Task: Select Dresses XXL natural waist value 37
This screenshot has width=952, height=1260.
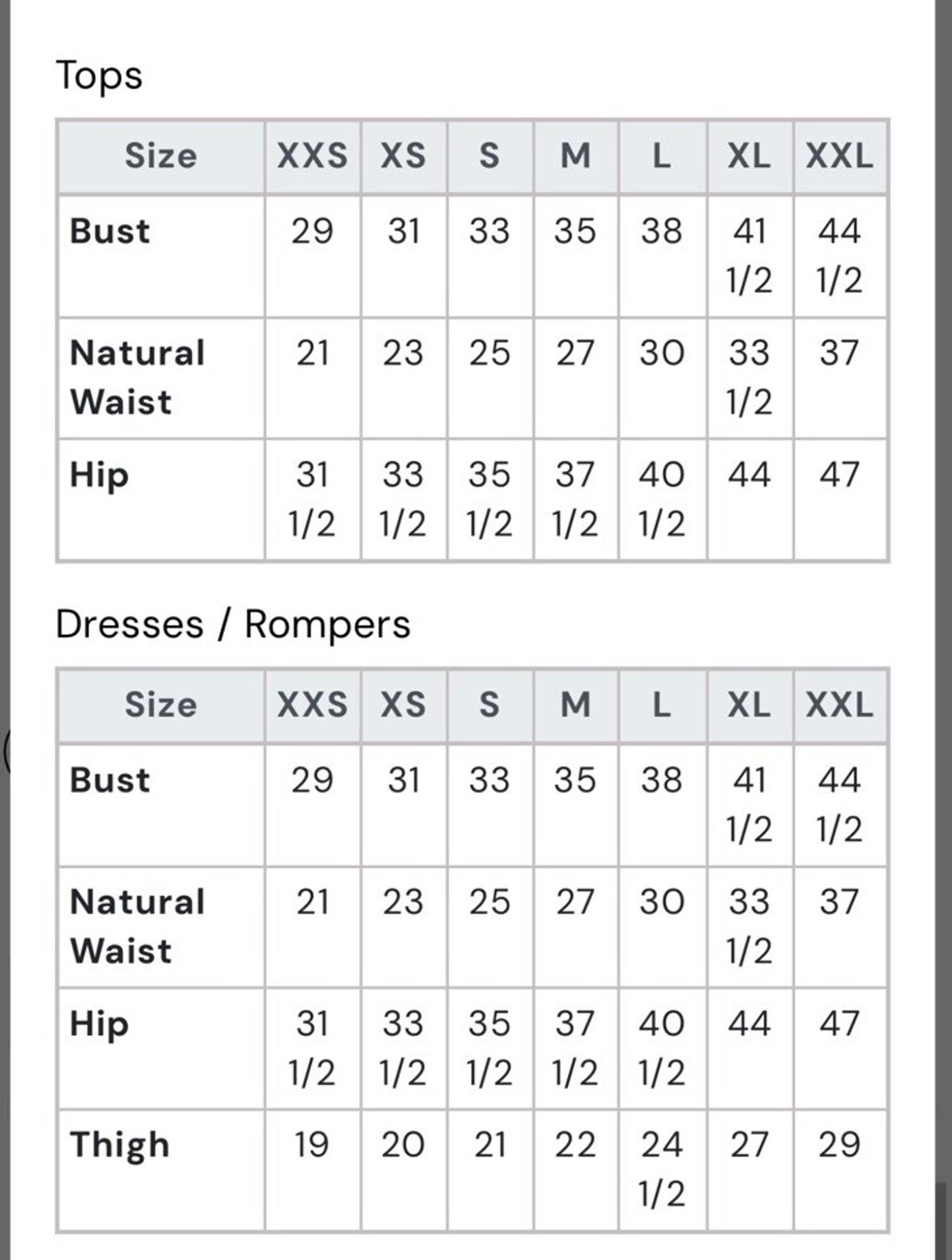Action: pos(839,902)
